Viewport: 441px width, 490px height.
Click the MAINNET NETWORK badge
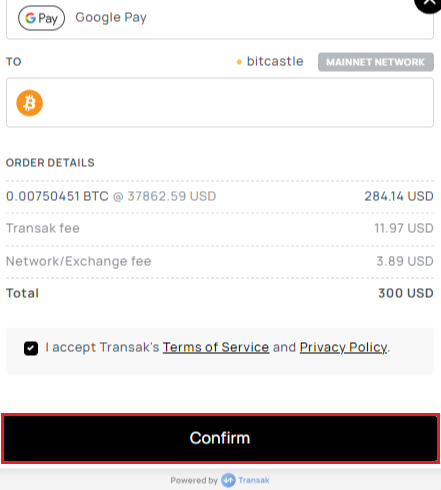click(376, 62)
